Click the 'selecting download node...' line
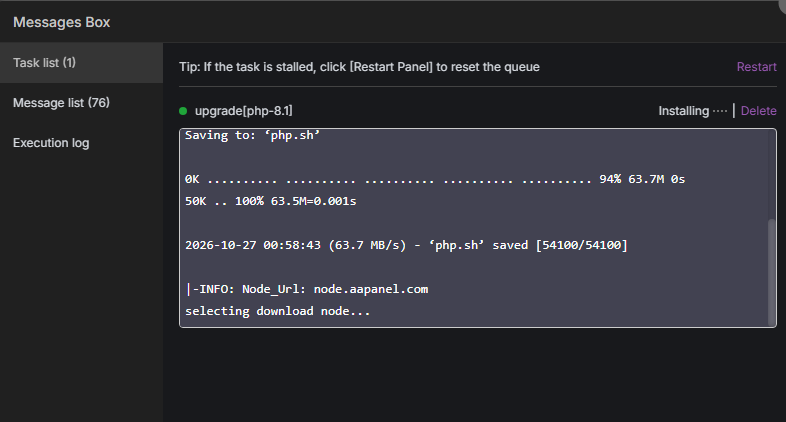Image resolution: width=786 pixels, height=422 pixels. pyautogui.click(x=278, y=311)
